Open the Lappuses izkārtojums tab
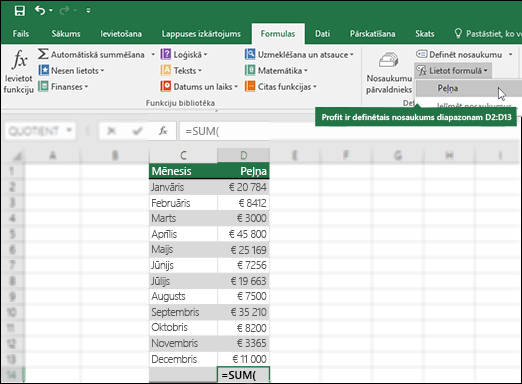The image size is (522, 384). pyautogui.click(x=201, y=34)
